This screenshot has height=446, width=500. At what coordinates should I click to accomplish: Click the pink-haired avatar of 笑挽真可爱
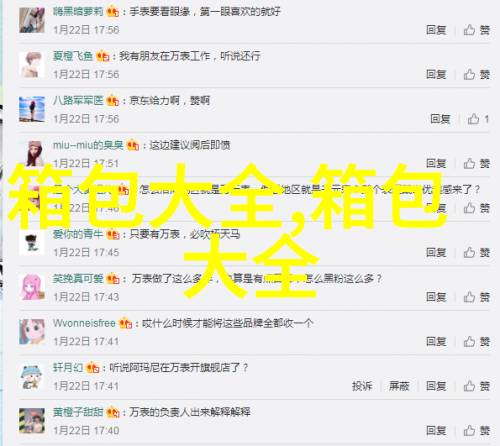(32, 287)
